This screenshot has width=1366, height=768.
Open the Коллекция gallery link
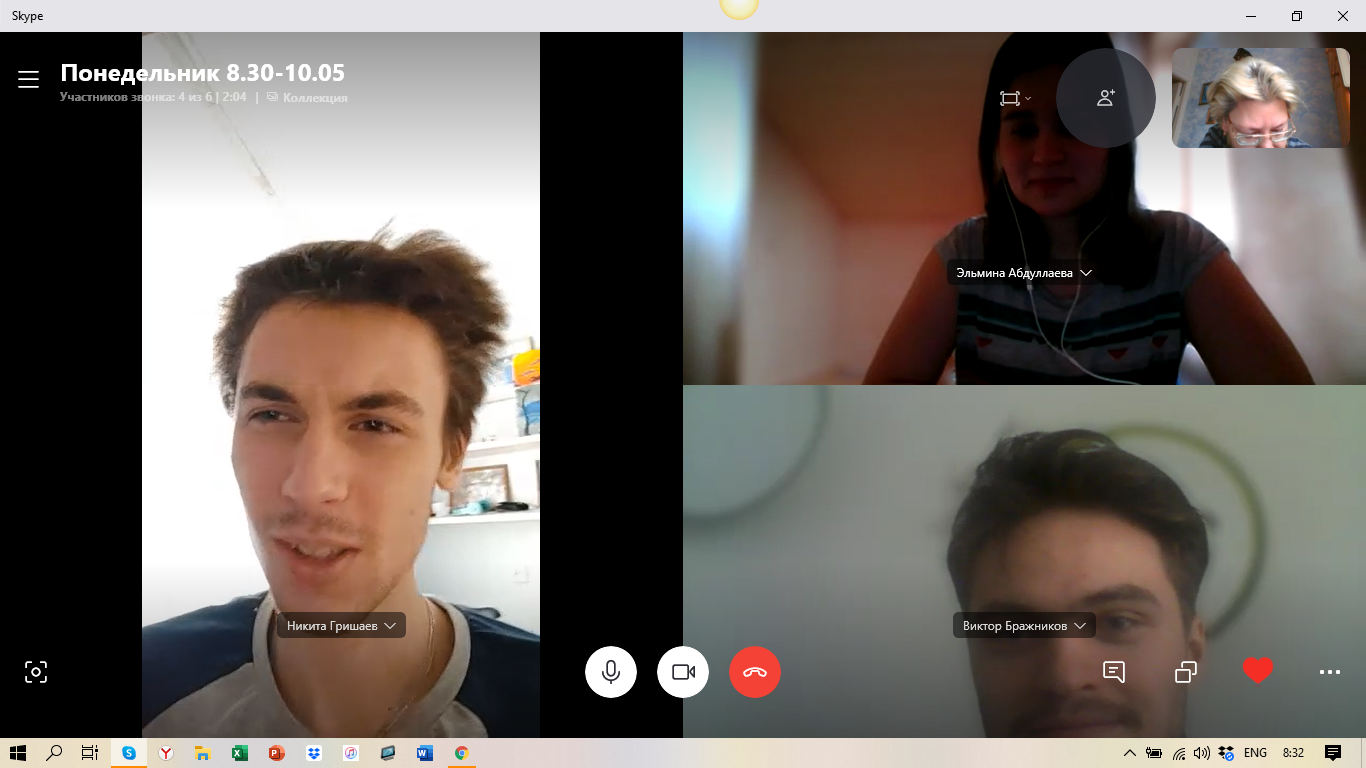click(314, 98)
